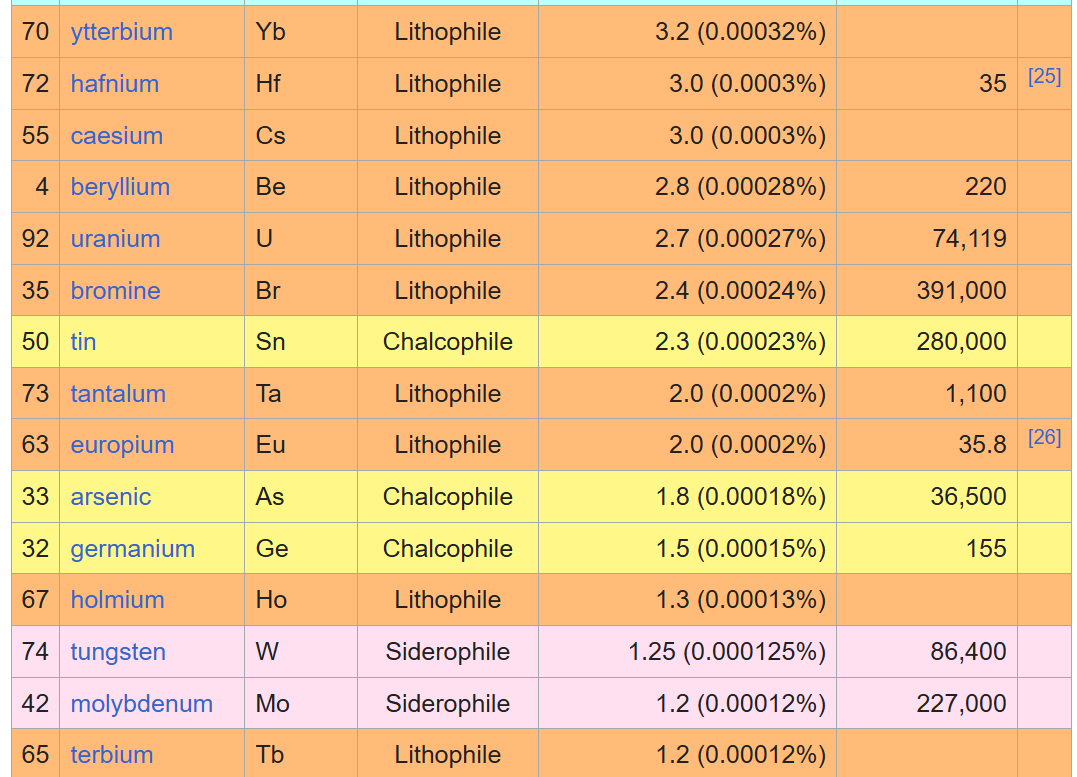Viewport: 1077px width, 777px height.
Task: Select 'Chalcophile' in the germanium row
Action: [x=448, y=548]
